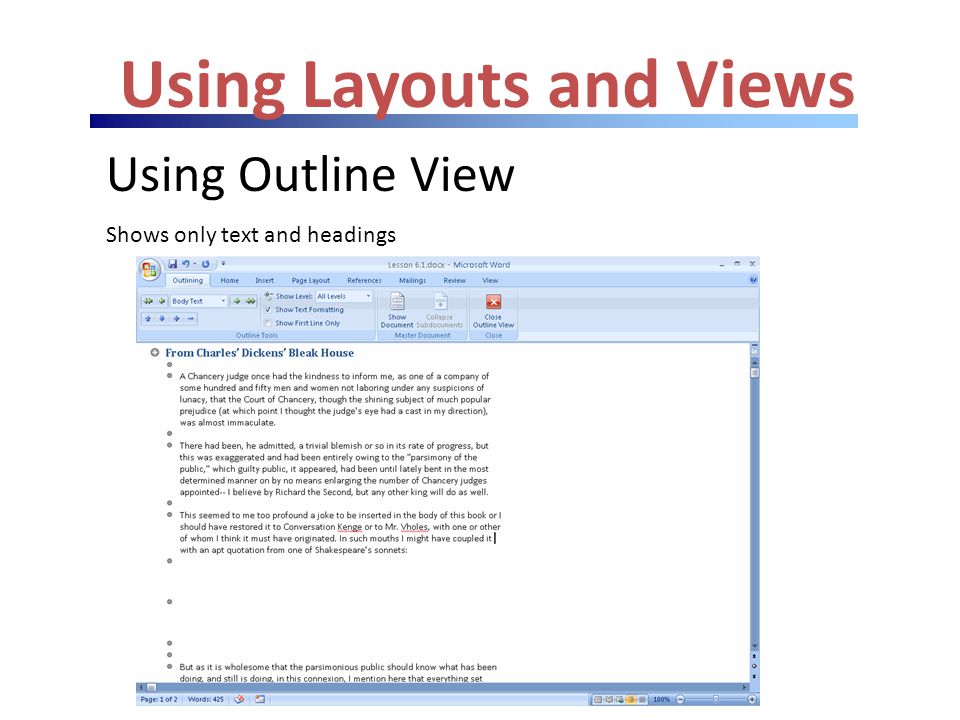Screen dimensions: 960x720
Task: Undo the last action
Action: coord(186,264)
